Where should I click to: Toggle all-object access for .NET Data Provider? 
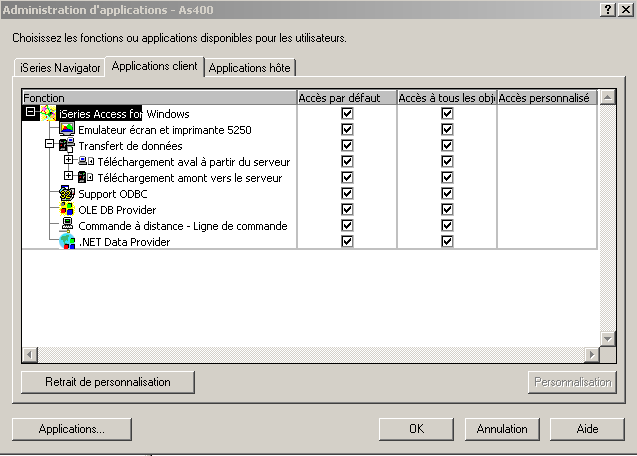click(447, 241)
